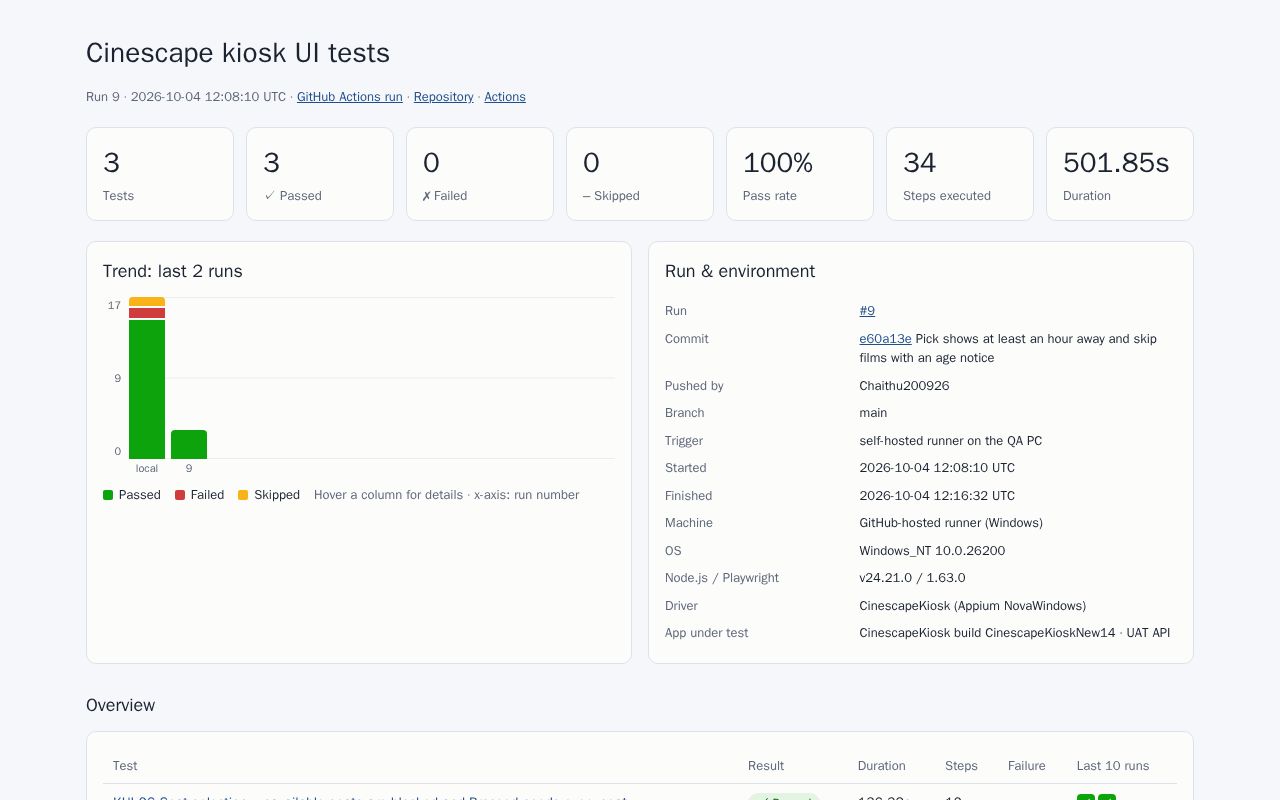Image resolution: width=1280 pixels, height=800 pixels.
Task: Select the Duration 501.85s card
Action: tap(1120, 174)
